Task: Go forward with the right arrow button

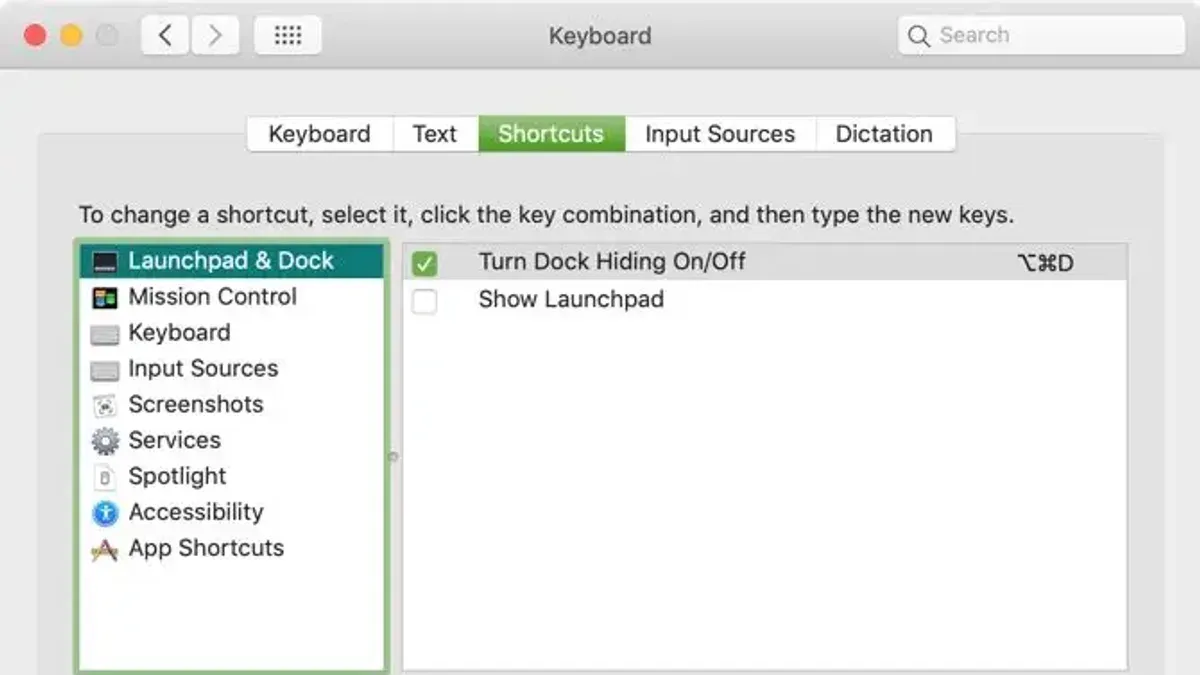Action: click(214, 36)
